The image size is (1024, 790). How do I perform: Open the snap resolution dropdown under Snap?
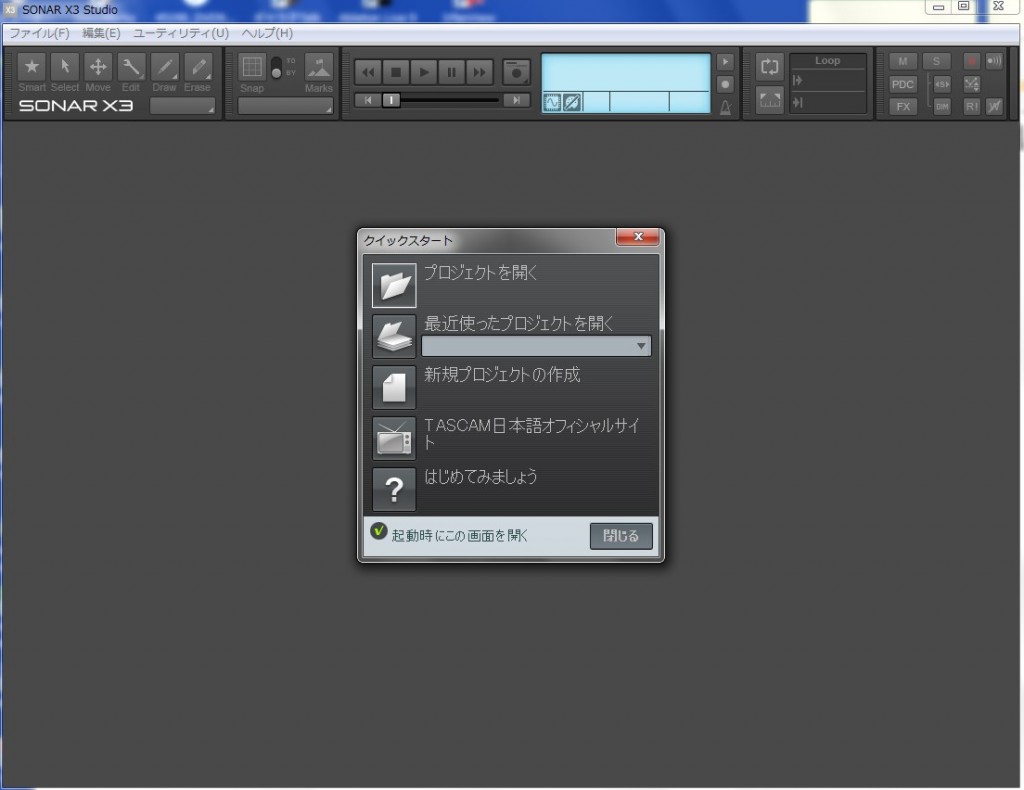pyautogui.click(x=285, y=106)
